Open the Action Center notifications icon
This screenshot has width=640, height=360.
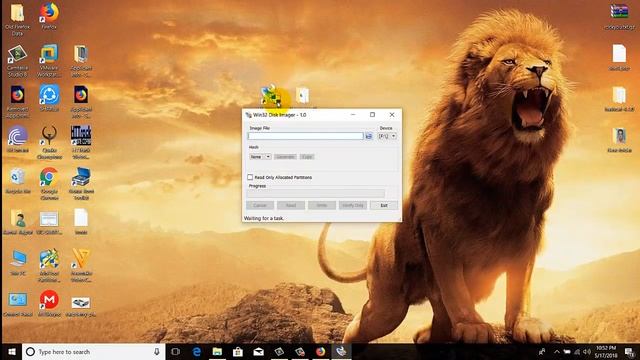coord(630,352)
